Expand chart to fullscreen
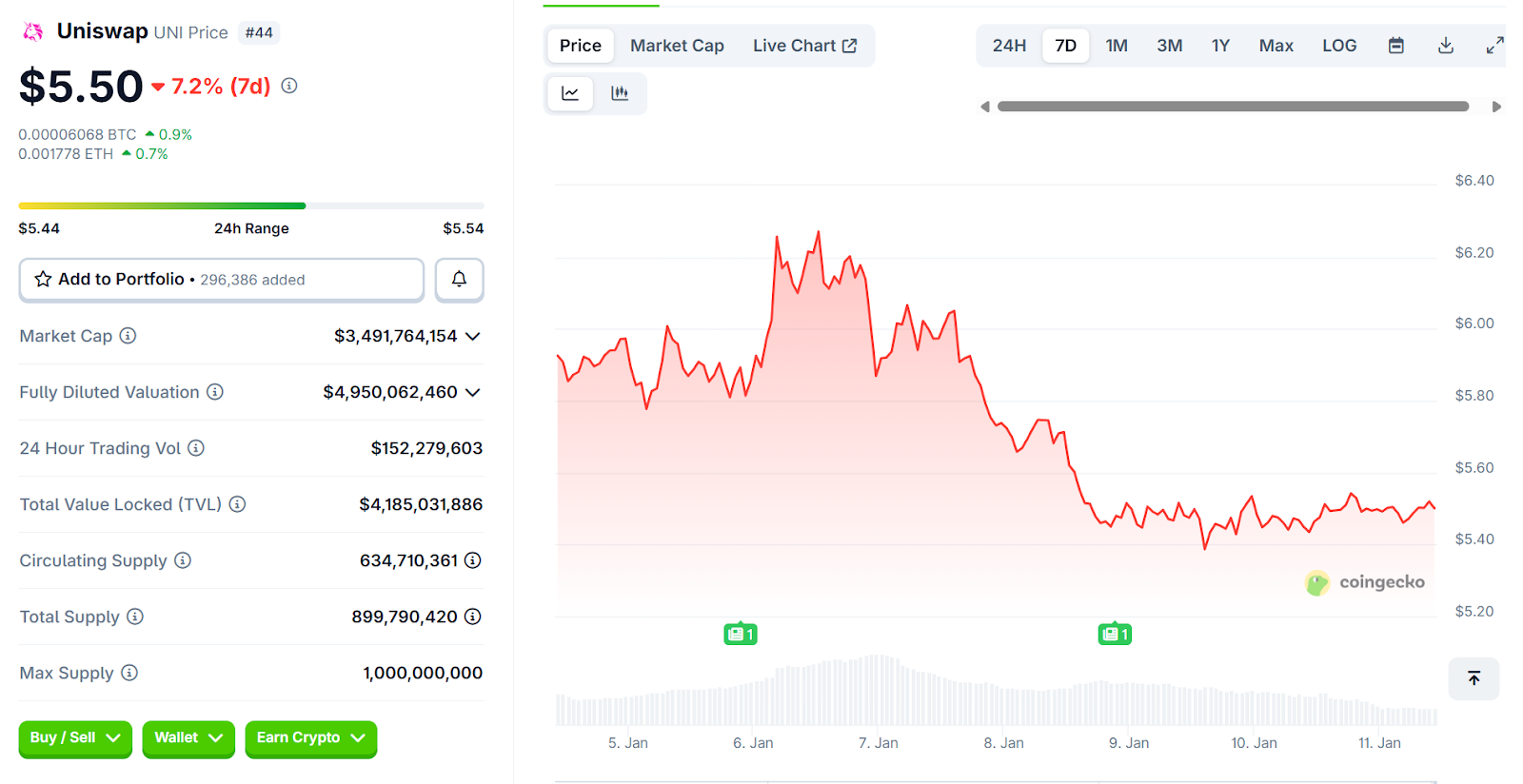The image size is (1523, 784). tap(1494, 46)
